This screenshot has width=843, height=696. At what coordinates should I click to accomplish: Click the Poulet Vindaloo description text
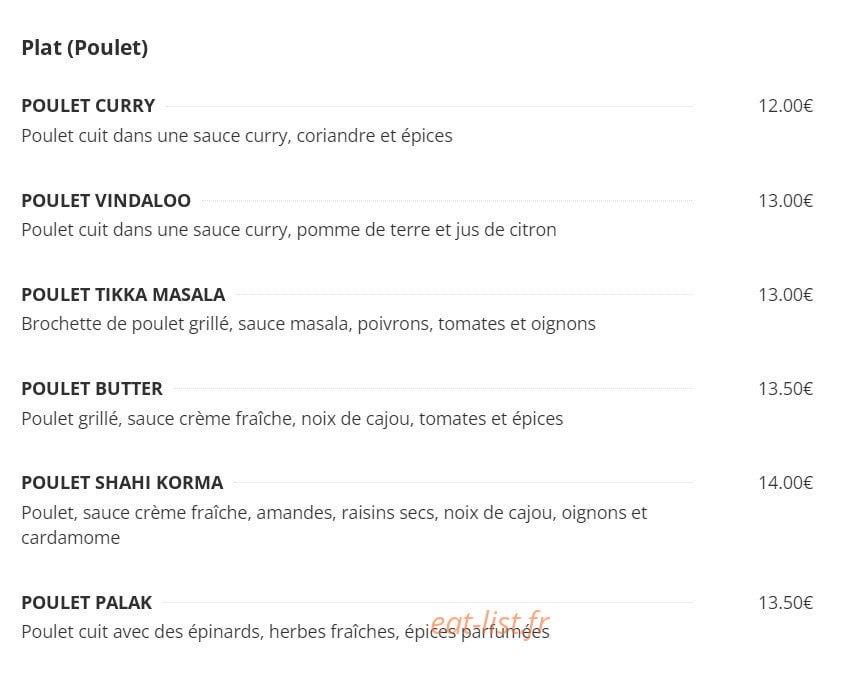[x=289, y=230]
